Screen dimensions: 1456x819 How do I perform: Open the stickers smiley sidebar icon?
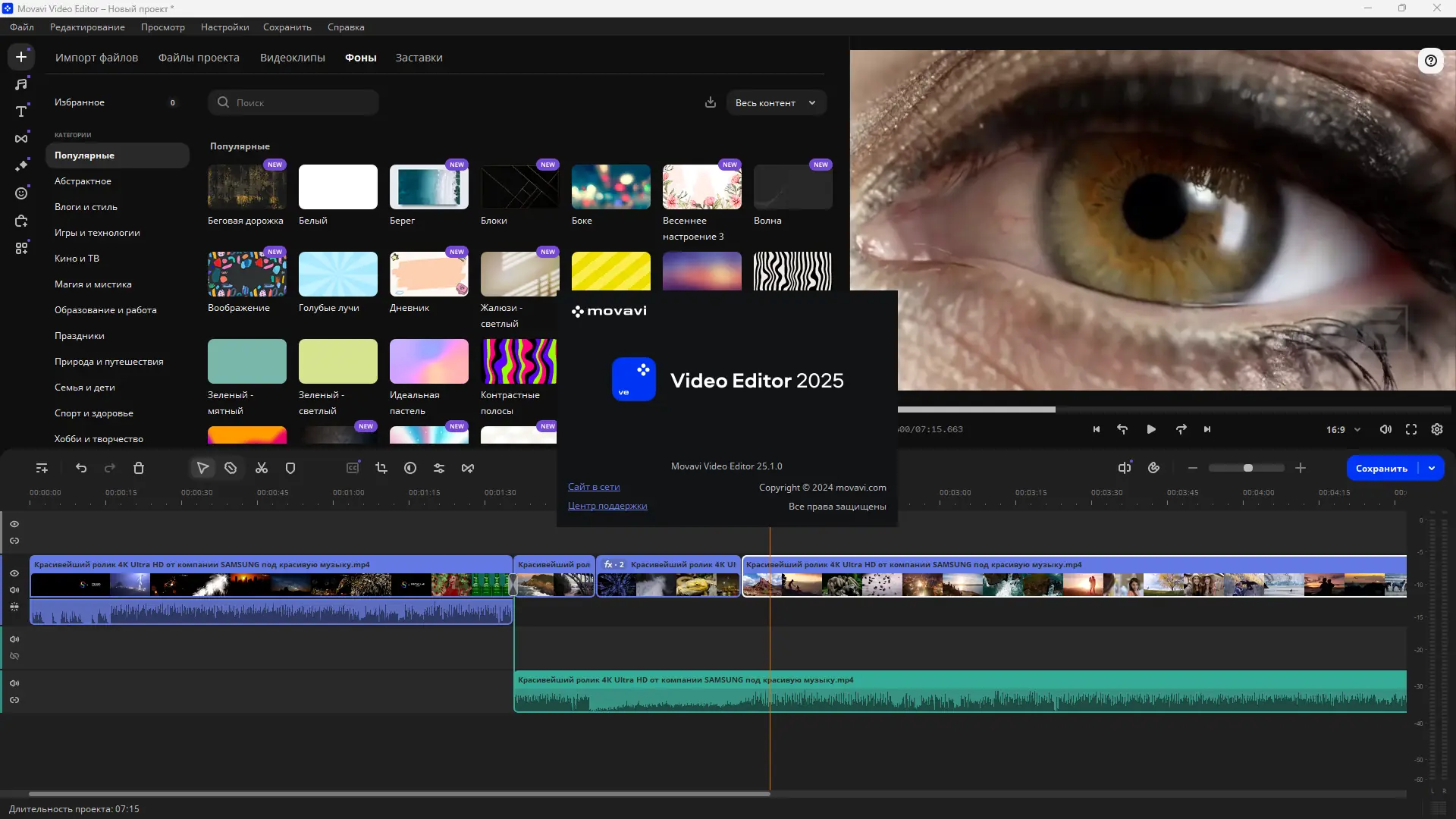coord(21,193)
